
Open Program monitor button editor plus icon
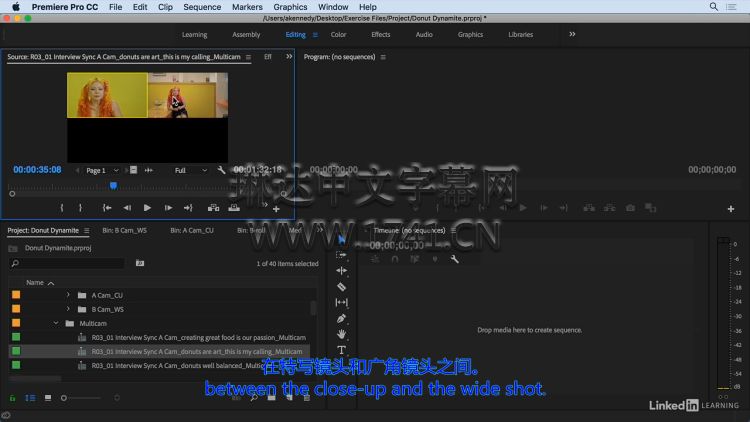[x=731, y=209]
